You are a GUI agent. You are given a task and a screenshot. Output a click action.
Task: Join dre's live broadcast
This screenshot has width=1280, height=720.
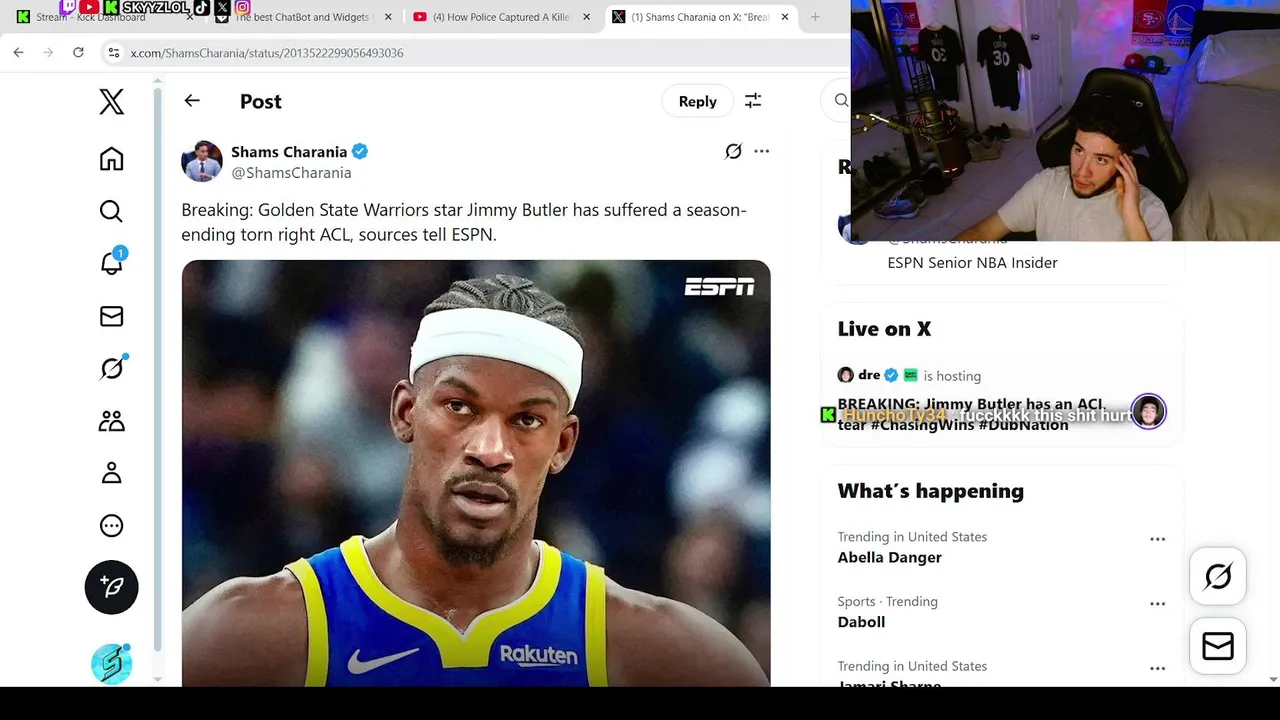pyautogui.click(x=1001, y=400)
